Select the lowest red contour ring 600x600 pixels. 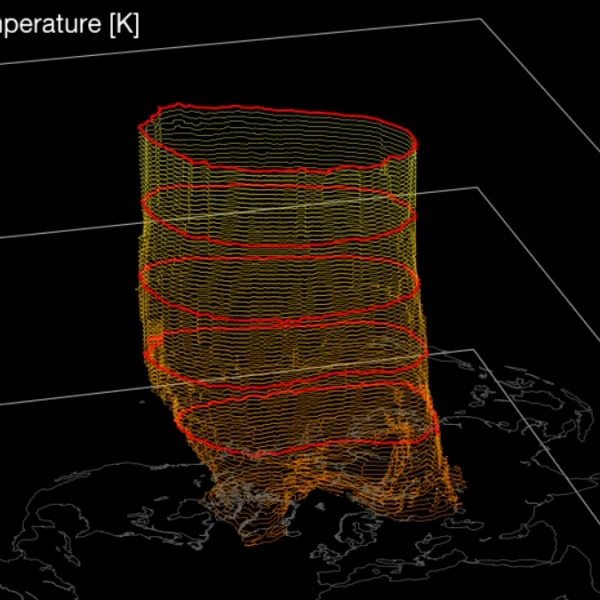(x=307, y=419)
